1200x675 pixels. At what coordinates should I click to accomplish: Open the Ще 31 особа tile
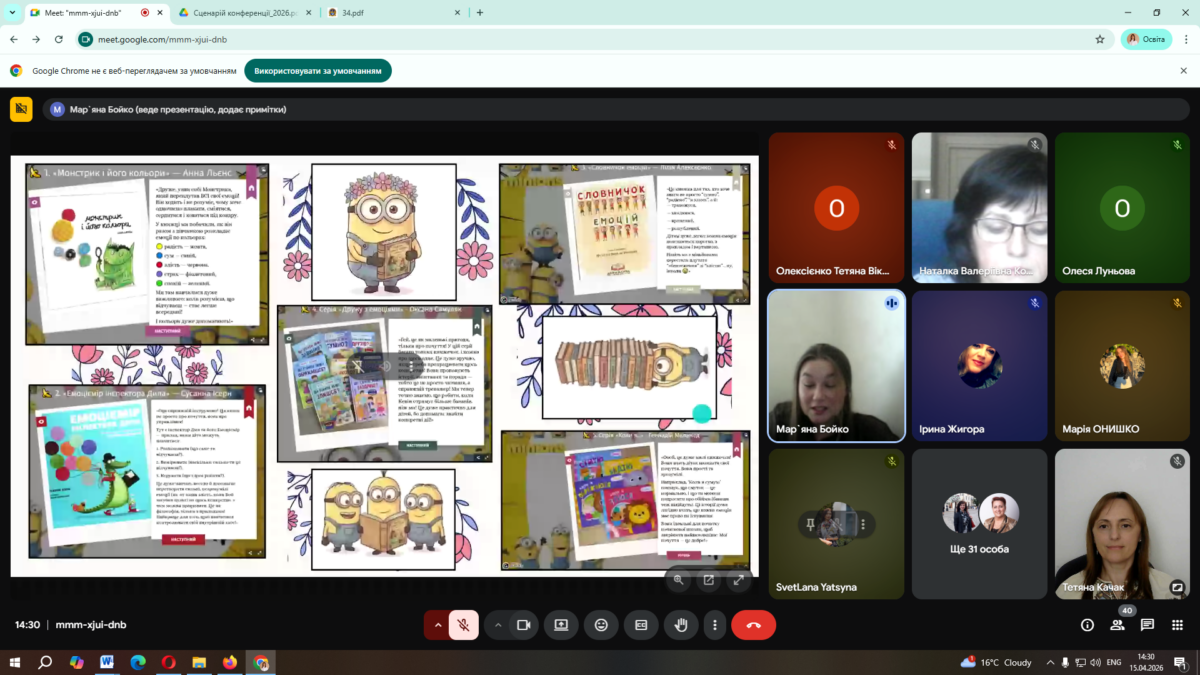[x=979, y=523]
